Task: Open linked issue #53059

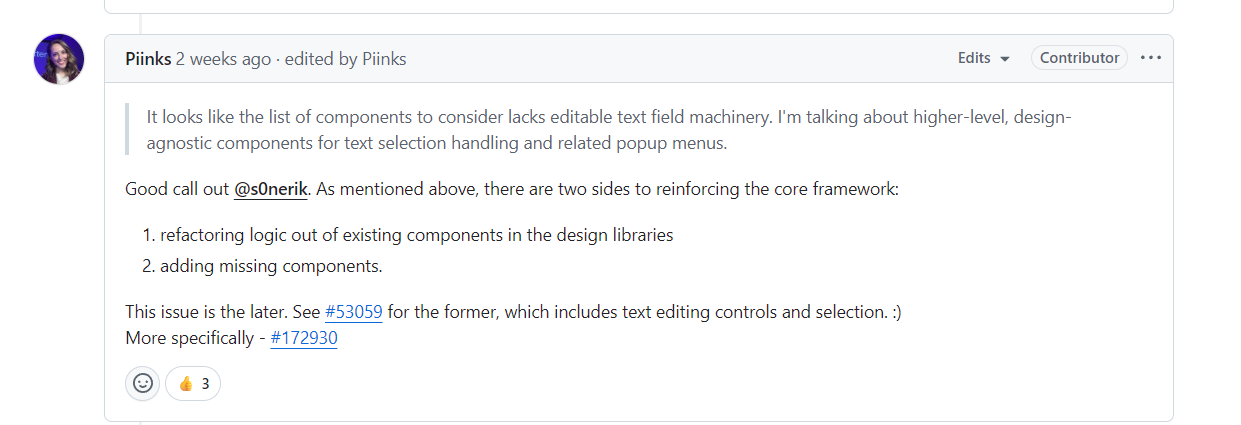Action: click(x=354, y=312)
